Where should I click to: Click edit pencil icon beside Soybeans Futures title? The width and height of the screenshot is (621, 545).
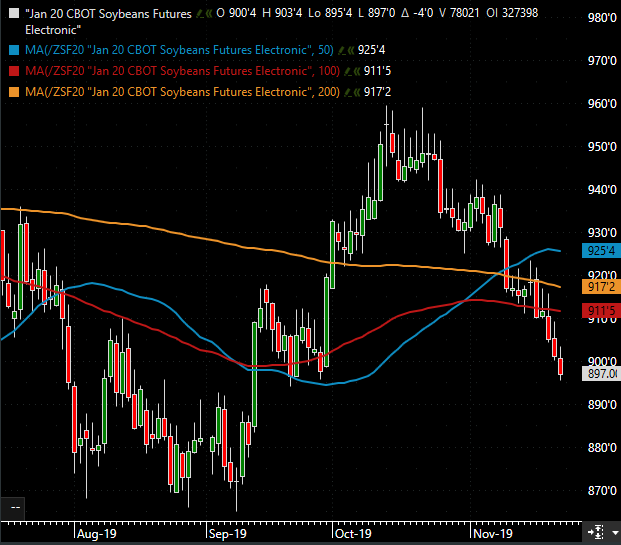[200, 14]
